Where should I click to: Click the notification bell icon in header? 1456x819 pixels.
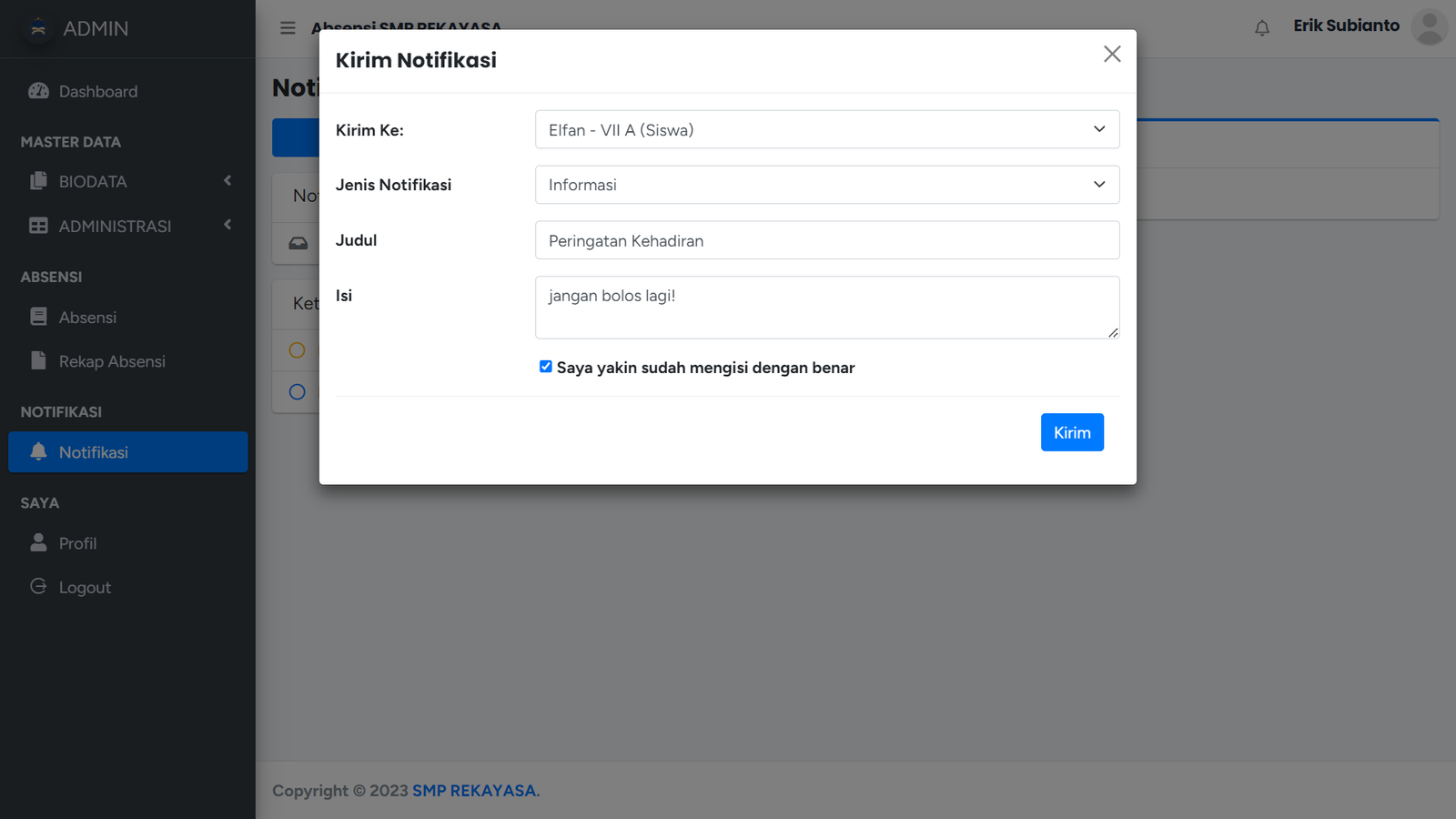pyautogui.click(x=1262, y=28)
